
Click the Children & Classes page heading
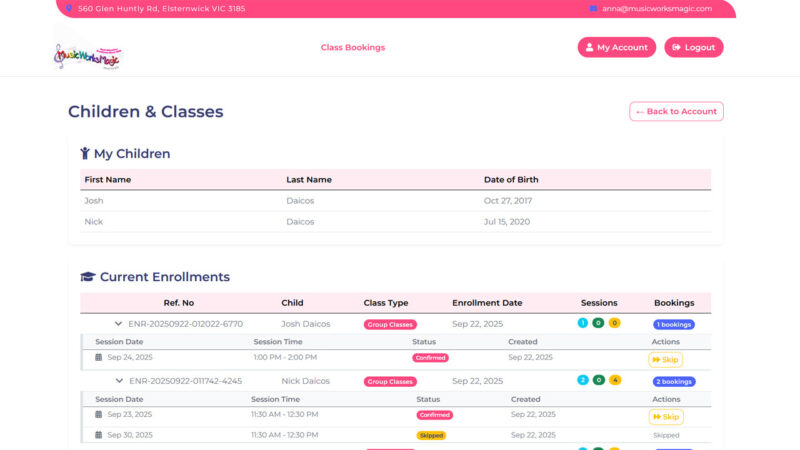(145, 111)
